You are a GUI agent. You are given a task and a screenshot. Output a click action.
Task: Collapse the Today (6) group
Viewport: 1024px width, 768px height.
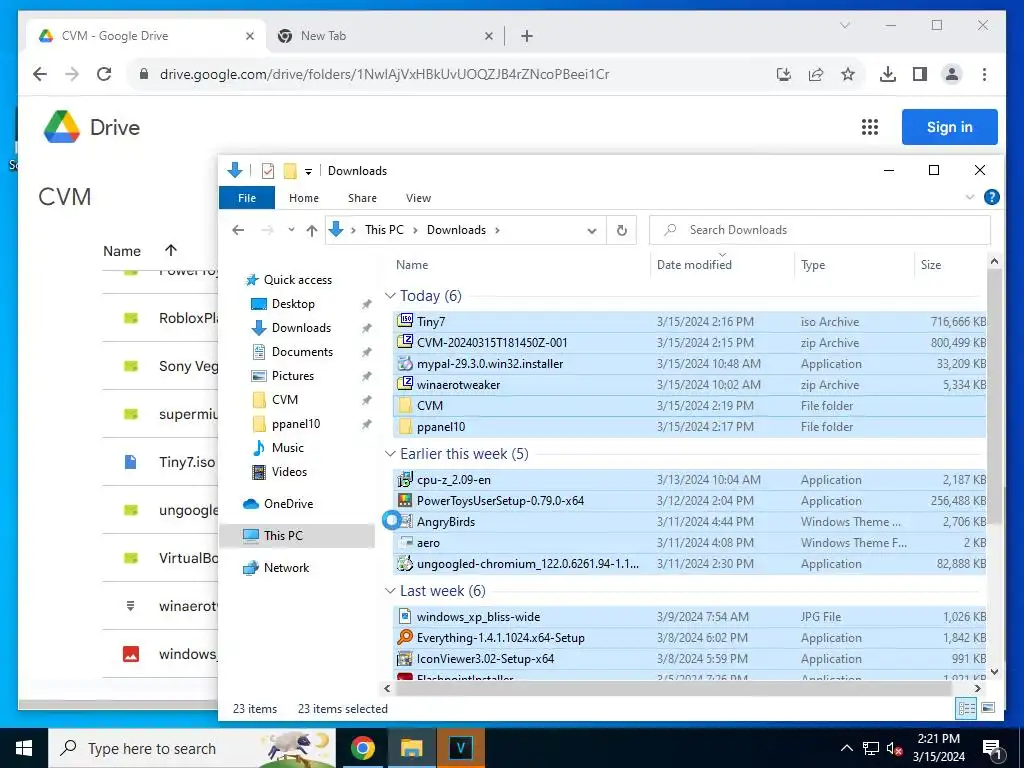coord(391,296)
